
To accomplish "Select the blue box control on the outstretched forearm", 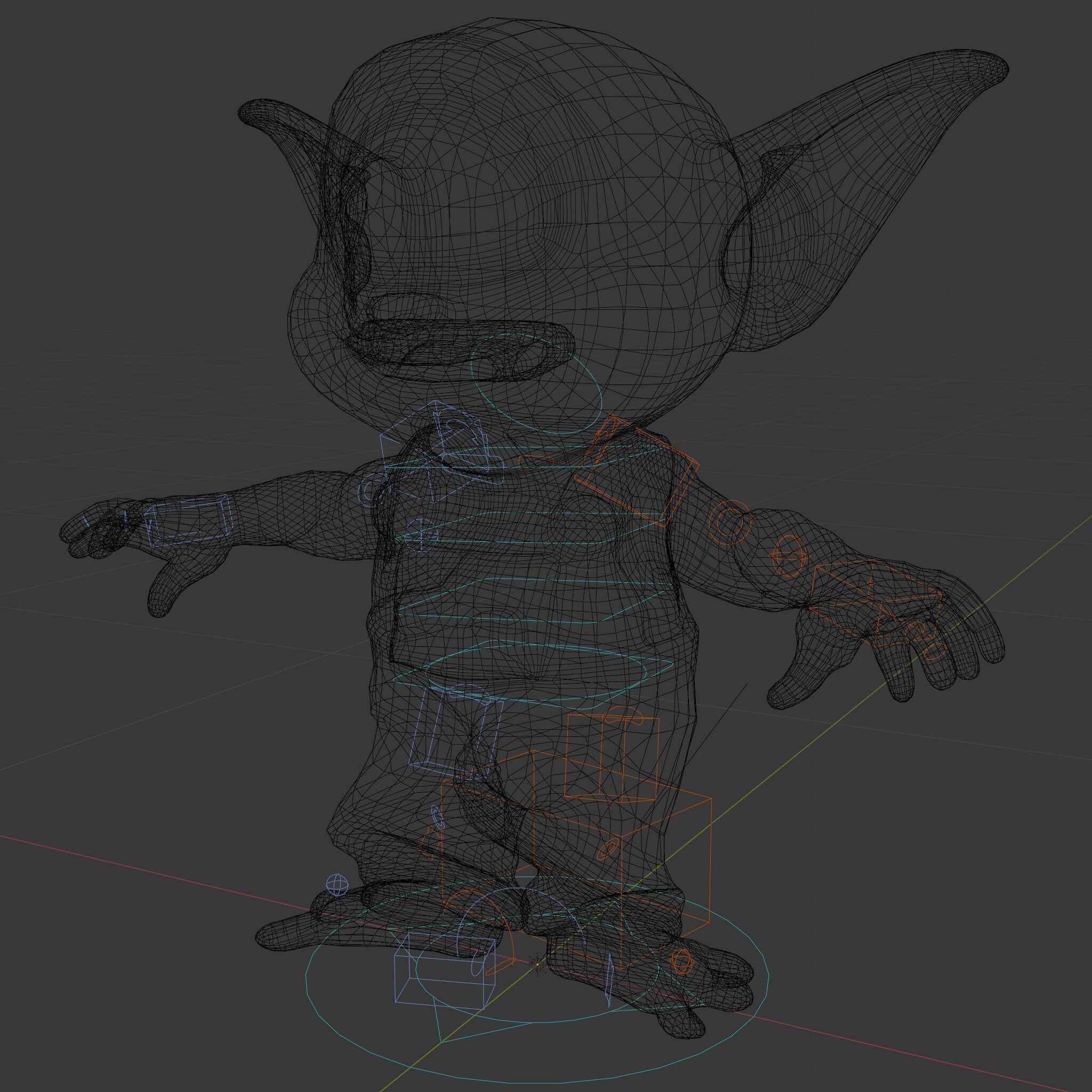I will (x=189, y=520).
